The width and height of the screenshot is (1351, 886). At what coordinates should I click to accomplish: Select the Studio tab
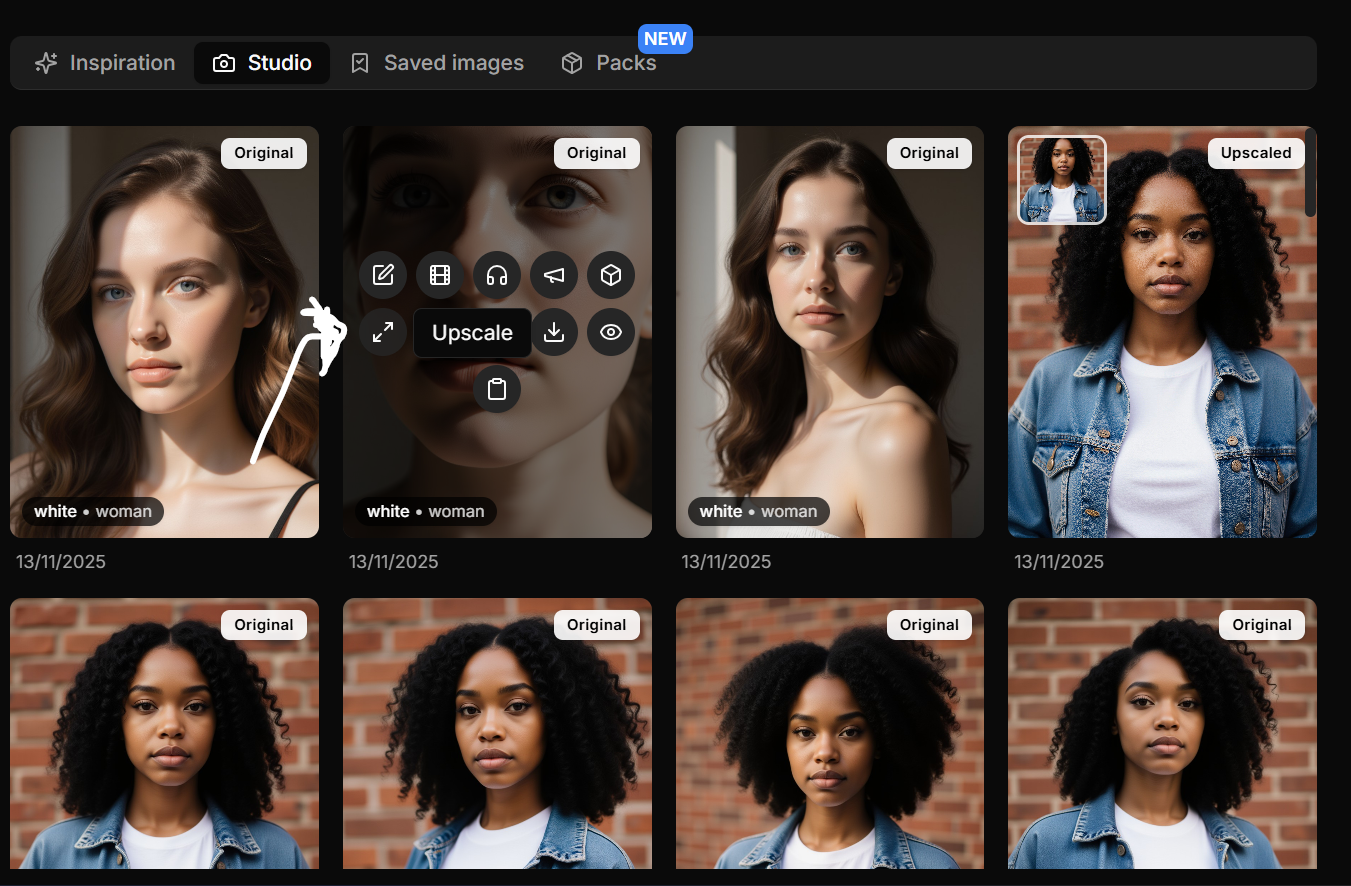262,63
